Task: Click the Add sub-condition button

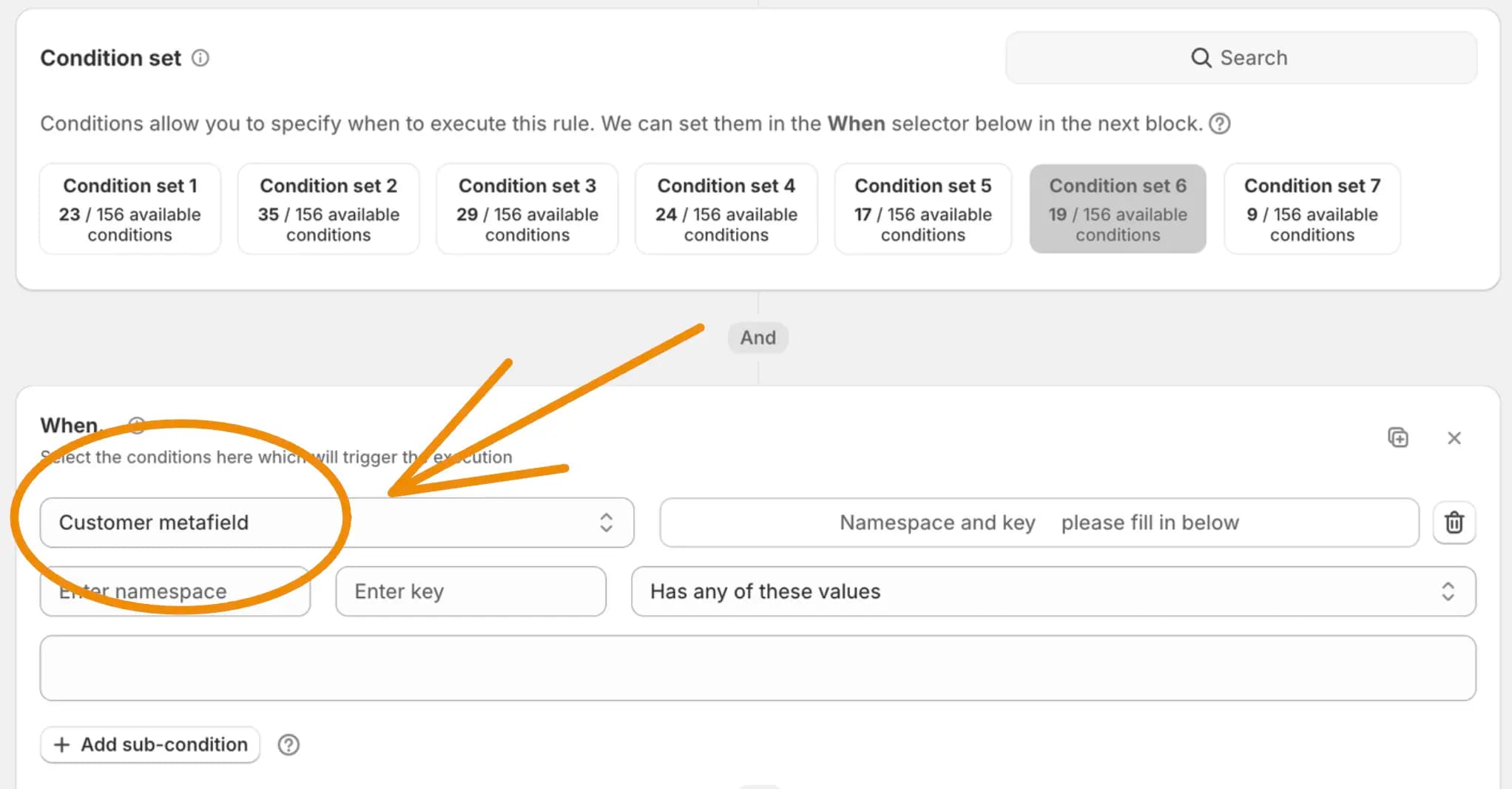Action: (x=150, y=745)
